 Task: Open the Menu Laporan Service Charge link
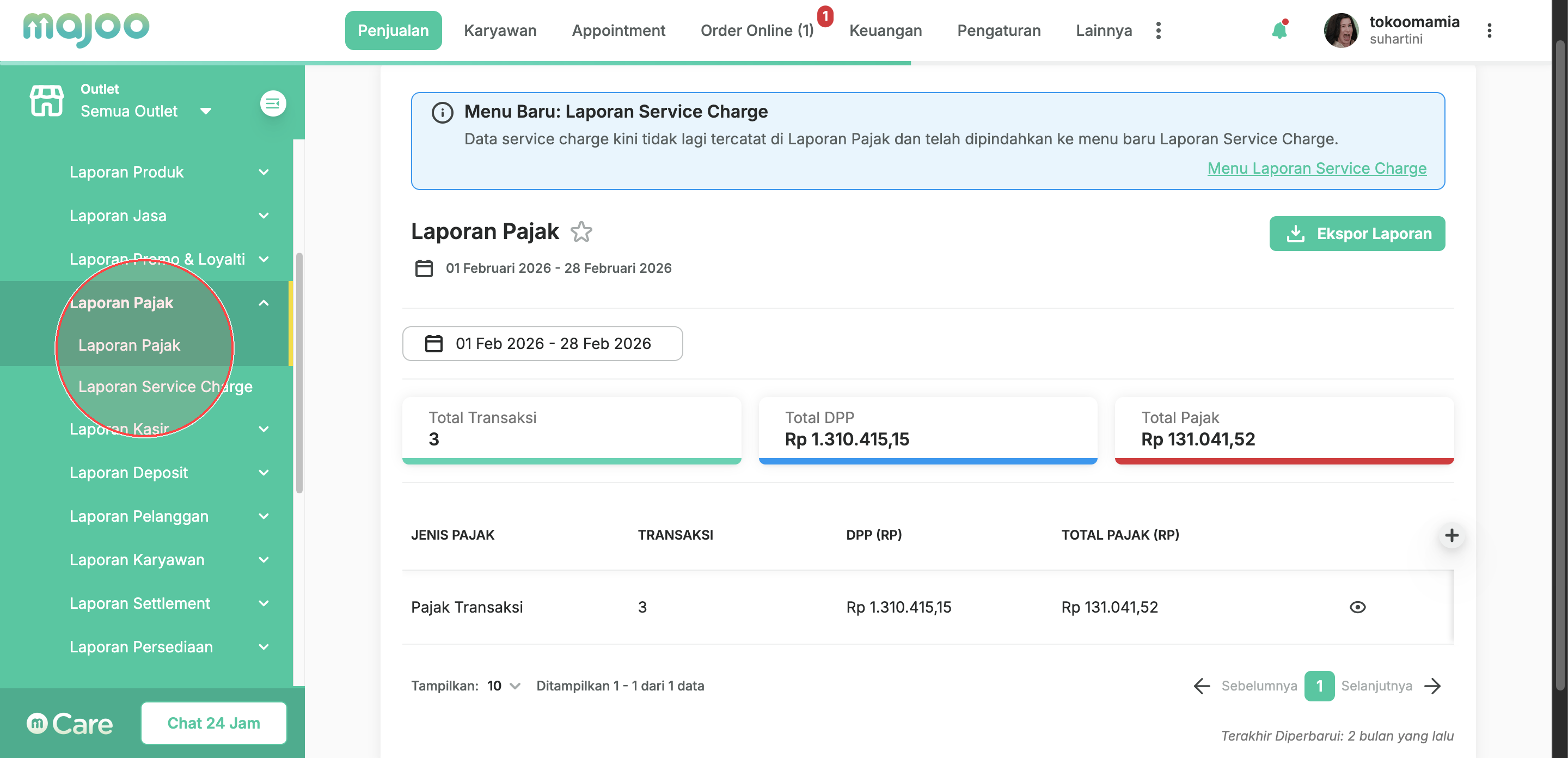[x=1316, y=169]
